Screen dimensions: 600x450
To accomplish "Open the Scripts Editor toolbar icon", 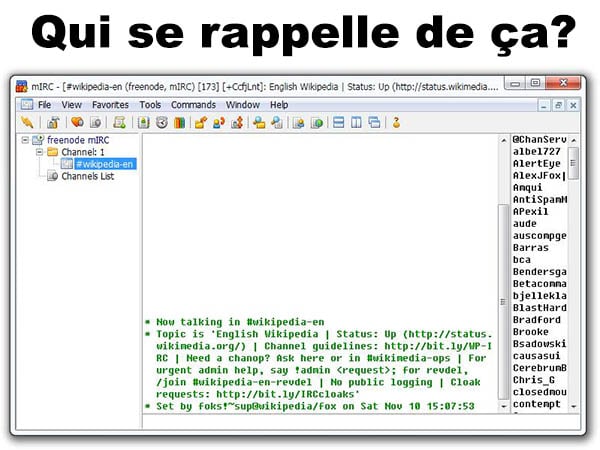I will tap(119, 122).
